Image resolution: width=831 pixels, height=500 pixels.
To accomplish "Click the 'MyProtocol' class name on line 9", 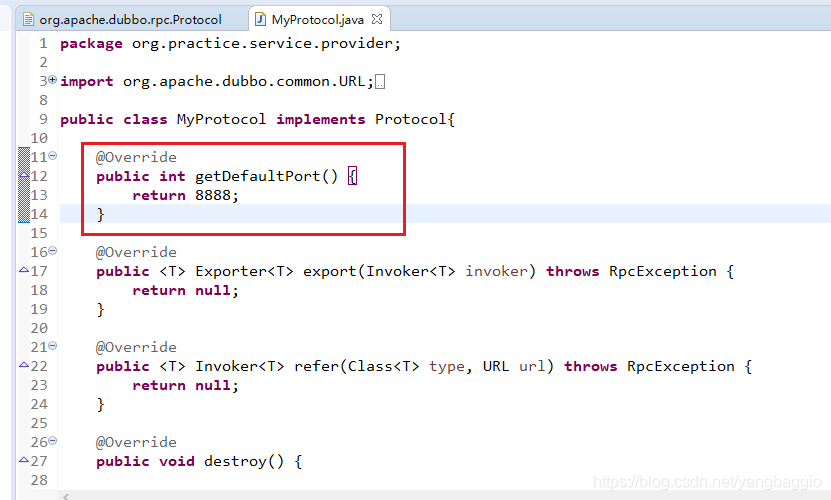I will click(221, 119).
